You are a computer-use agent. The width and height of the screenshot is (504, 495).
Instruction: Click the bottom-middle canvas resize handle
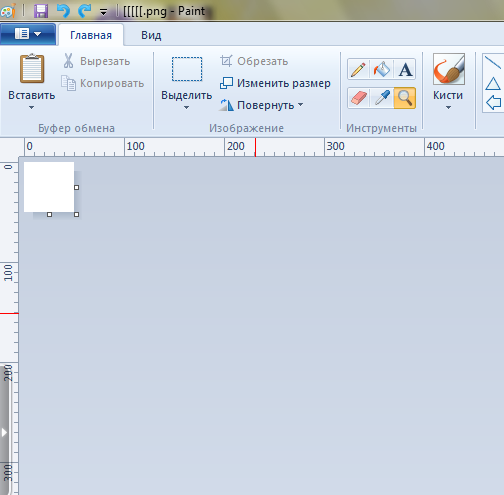click(49, 215)
